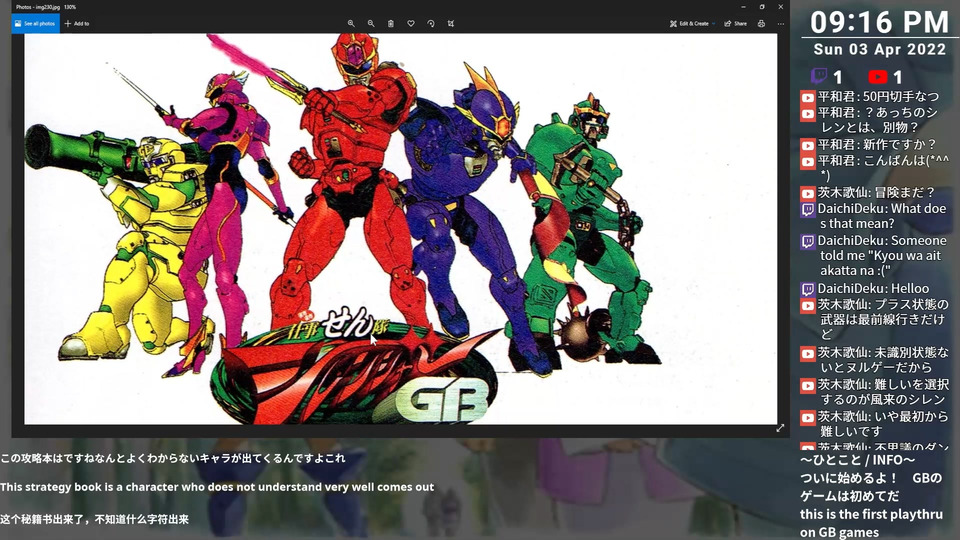Click the YouTube viewer count icon

coord(877,77)
